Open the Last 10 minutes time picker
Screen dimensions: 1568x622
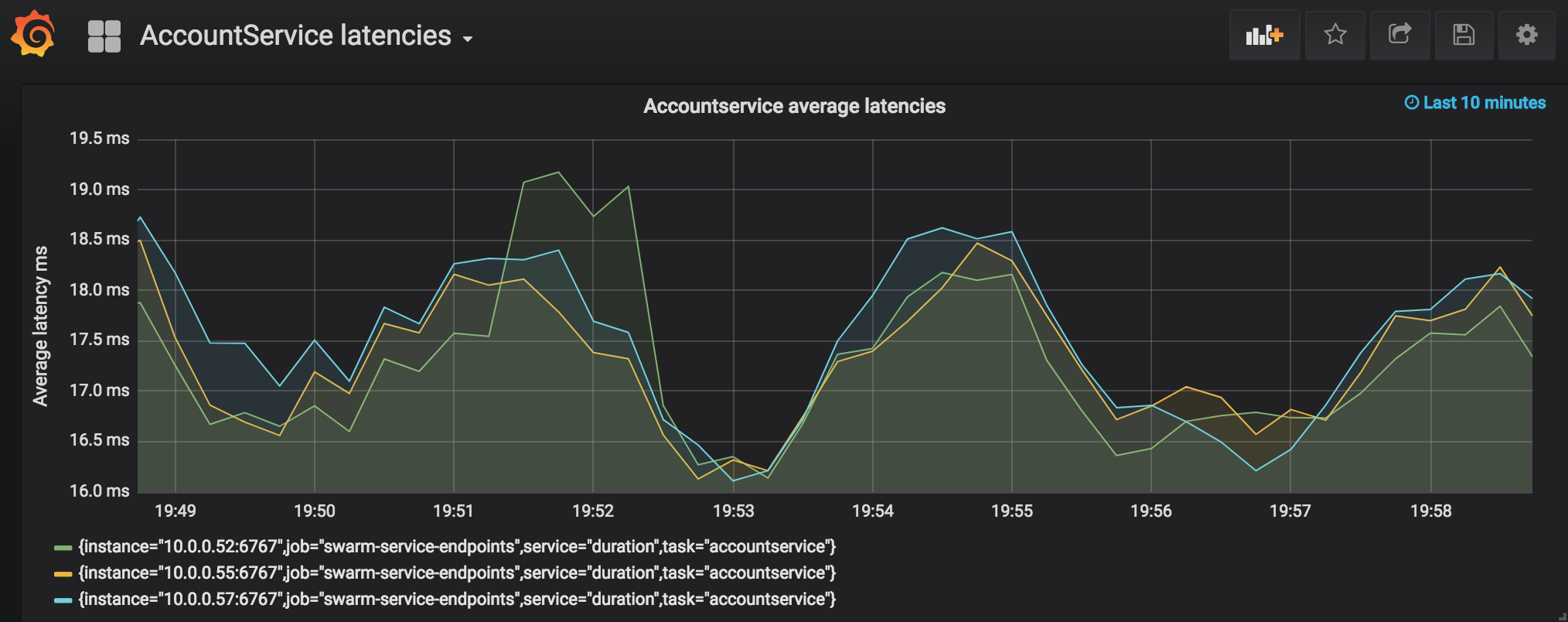click(x=1475, y=103)
